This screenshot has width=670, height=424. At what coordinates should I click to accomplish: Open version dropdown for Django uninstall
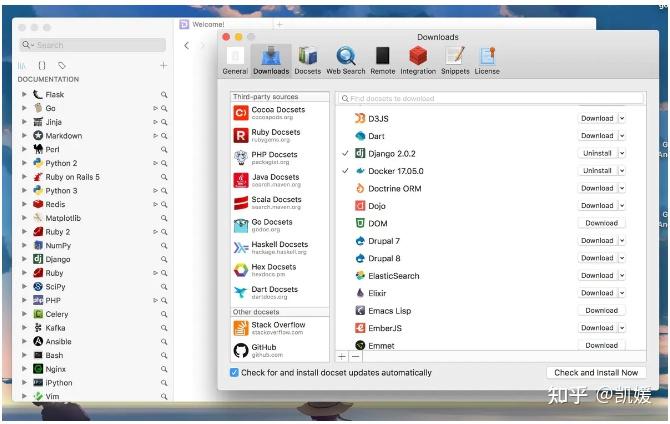click(x=622, y=153)
